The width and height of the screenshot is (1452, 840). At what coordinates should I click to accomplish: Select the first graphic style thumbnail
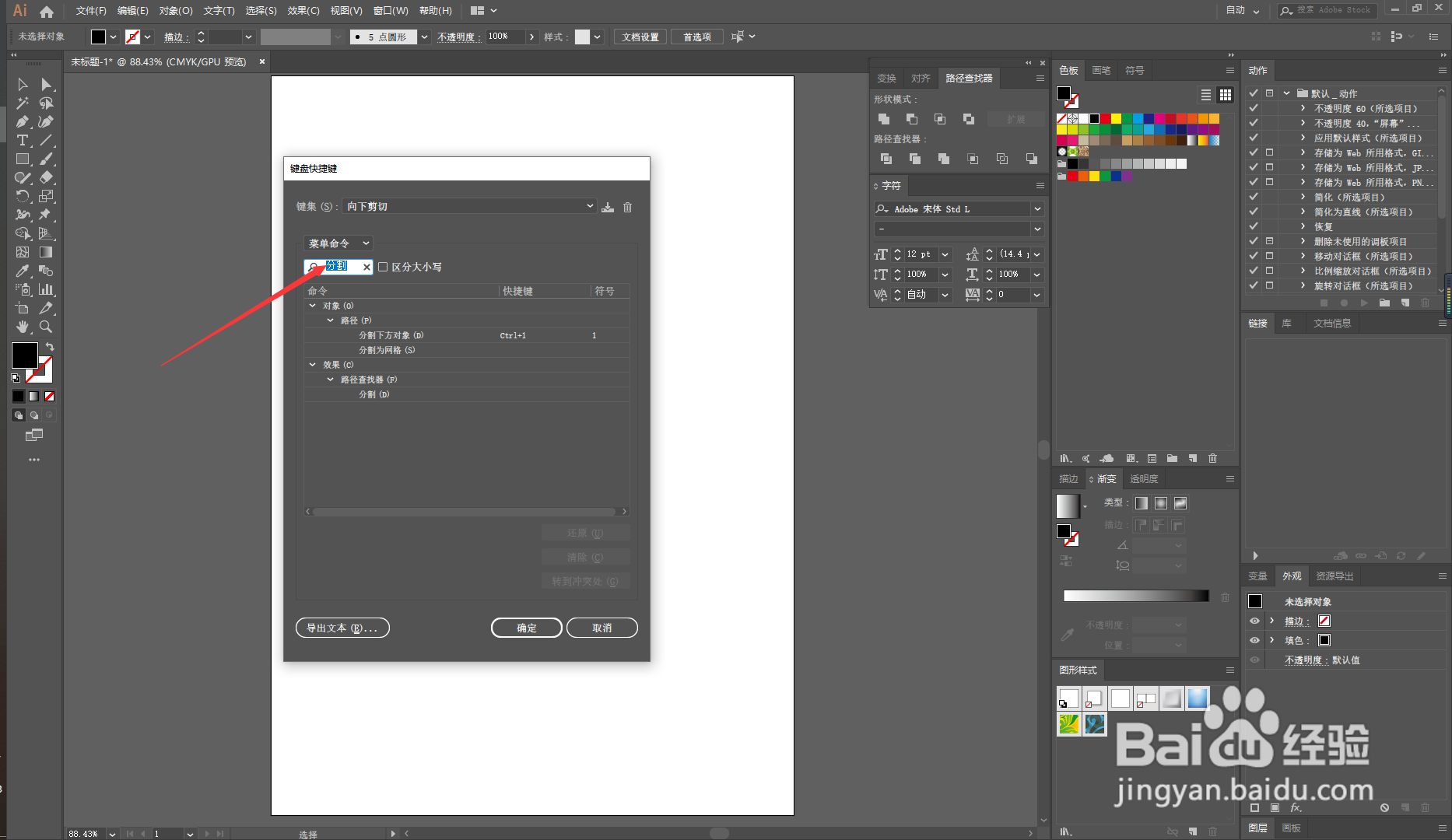click(1068, 698)
